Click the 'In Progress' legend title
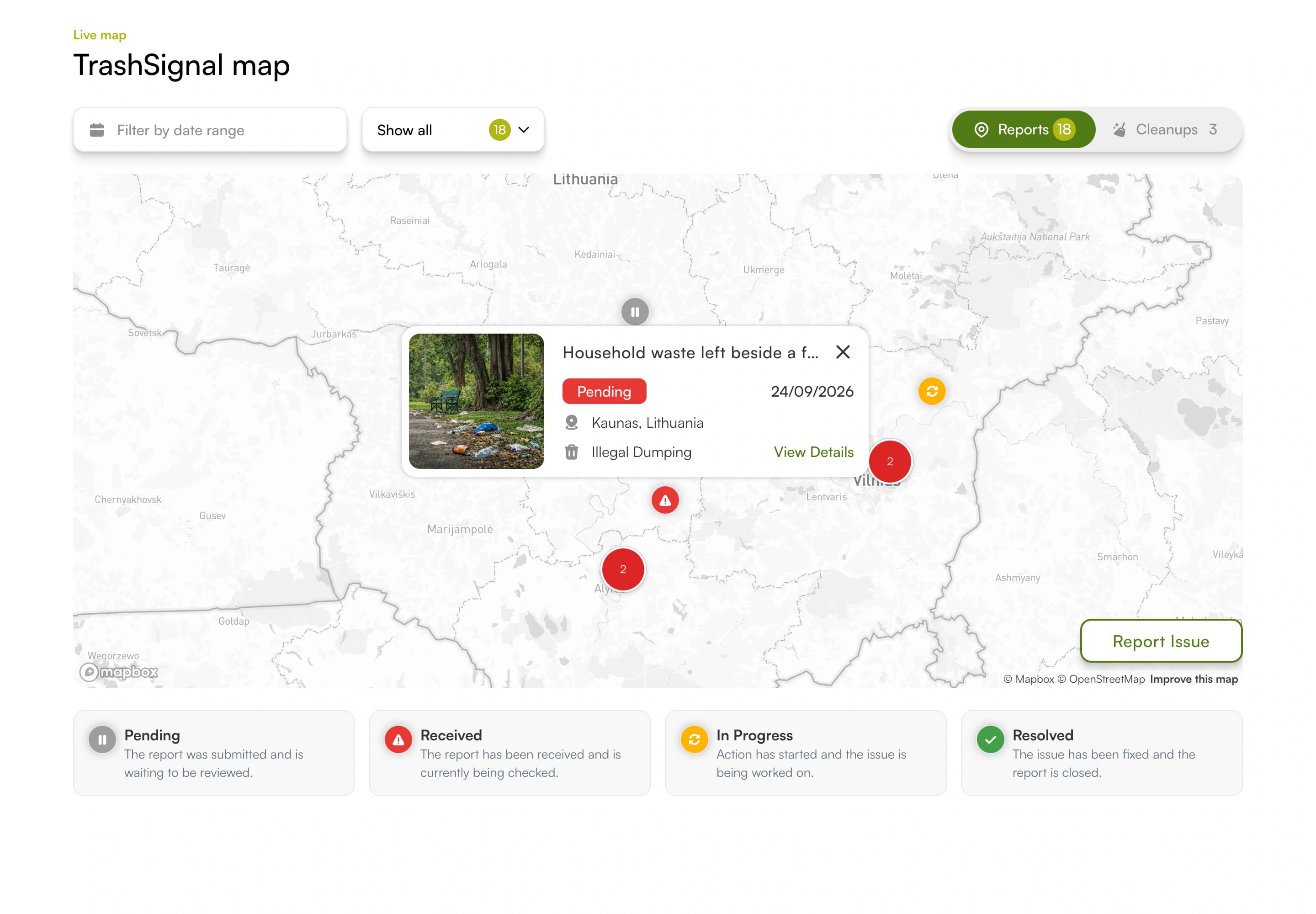Image resolution: width=1316 pixels, height=914 pixels. click(x=754, y=735)
